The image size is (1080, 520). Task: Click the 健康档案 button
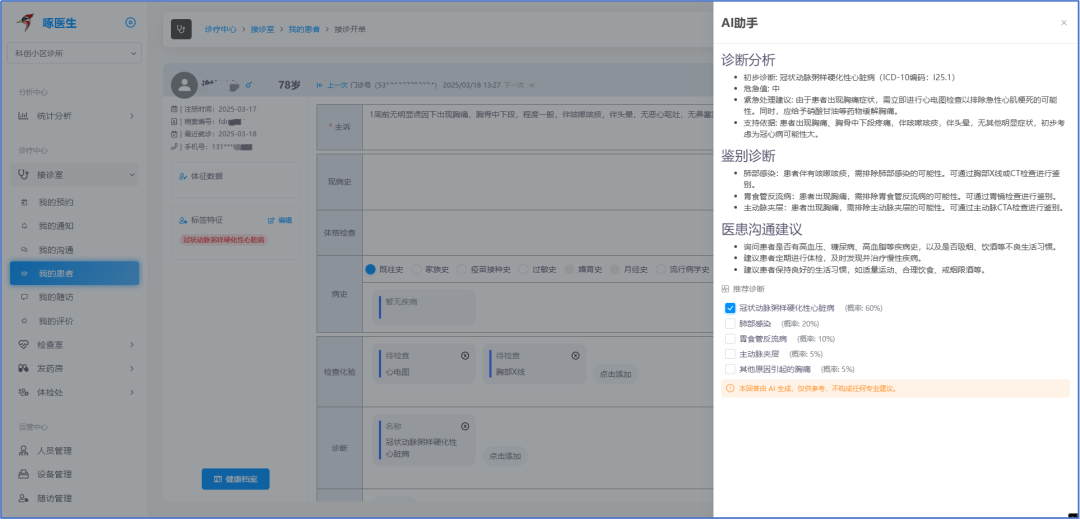[x=235, y=480]
